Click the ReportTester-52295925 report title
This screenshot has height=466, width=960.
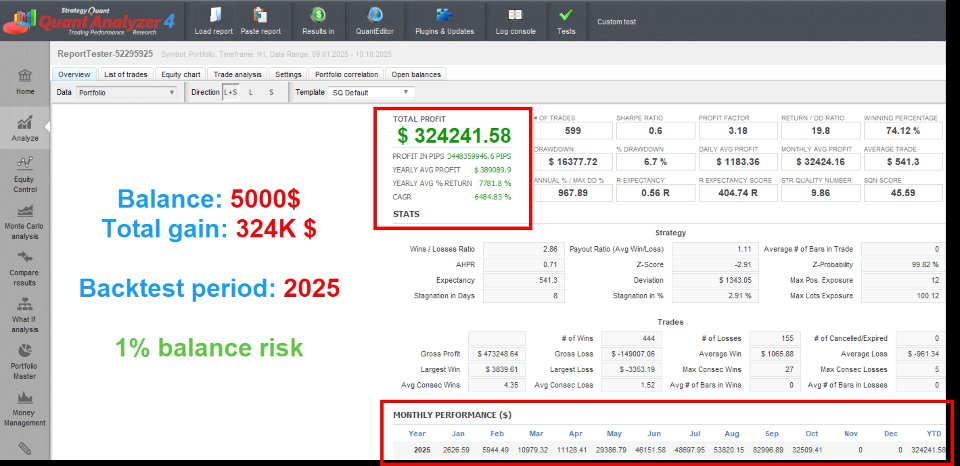coord(105,54)
